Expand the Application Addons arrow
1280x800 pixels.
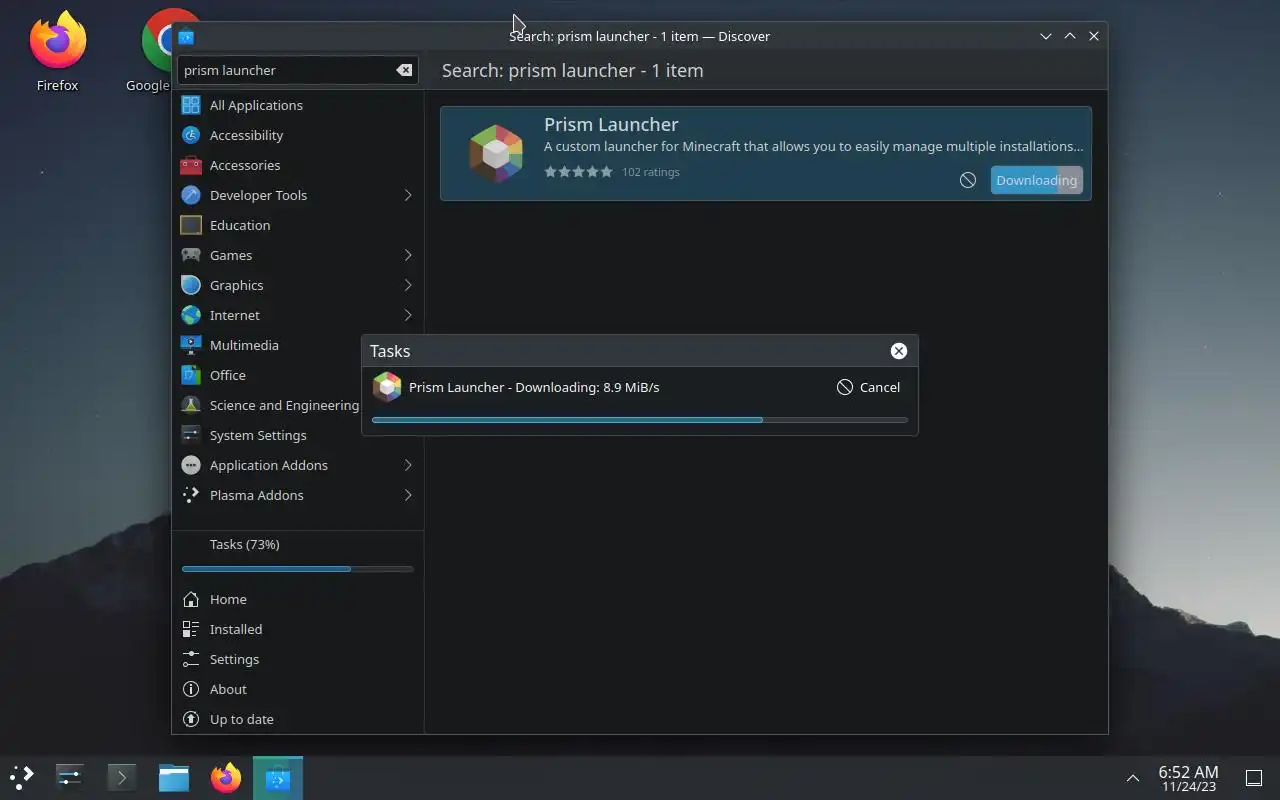[408, 465]
